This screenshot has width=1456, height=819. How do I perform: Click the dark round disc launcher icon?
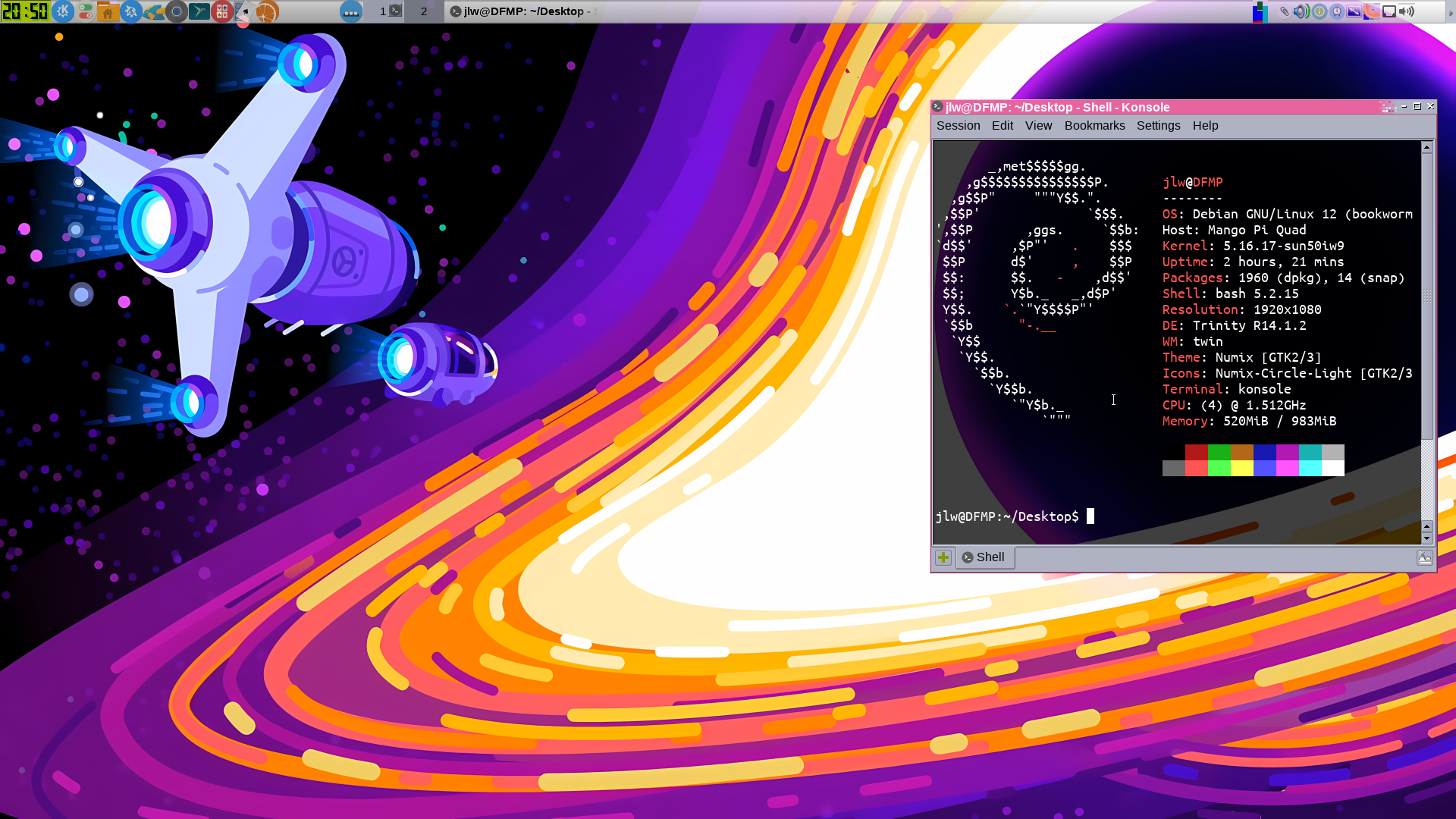[x=176, y=11]
